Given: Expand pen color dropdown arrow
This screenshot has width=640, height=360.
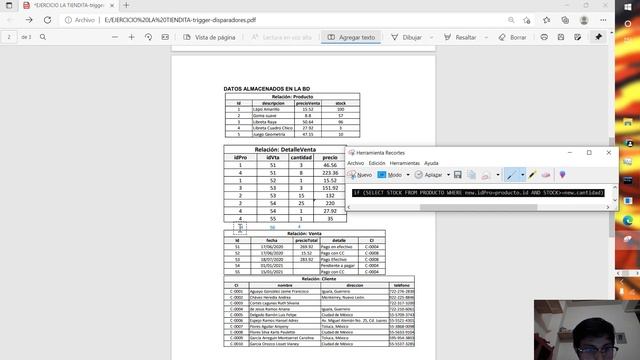Looking at the screenshot, I should (x=522, y=175).
